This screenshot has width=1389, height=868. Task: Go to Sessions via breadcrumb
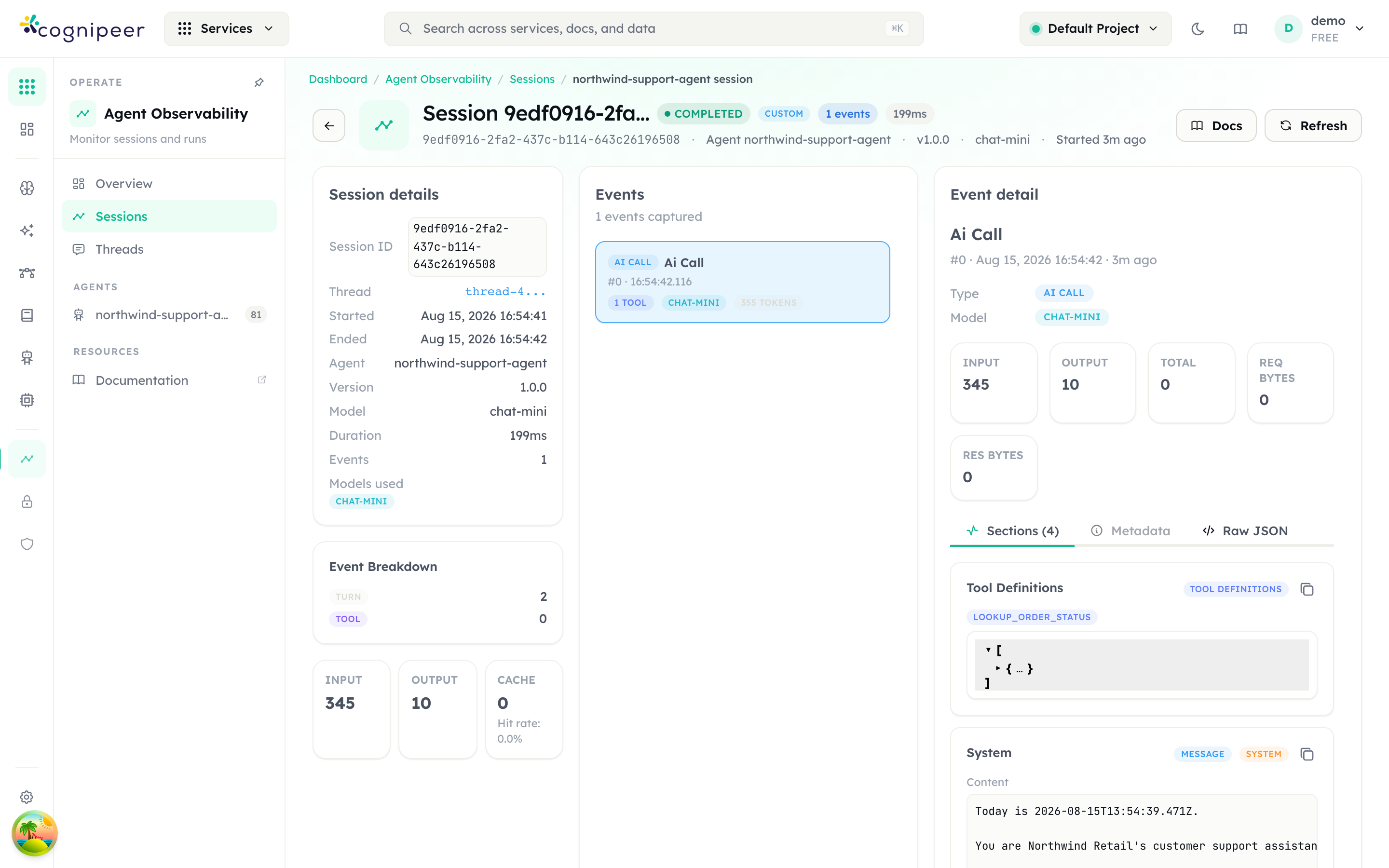532,79
